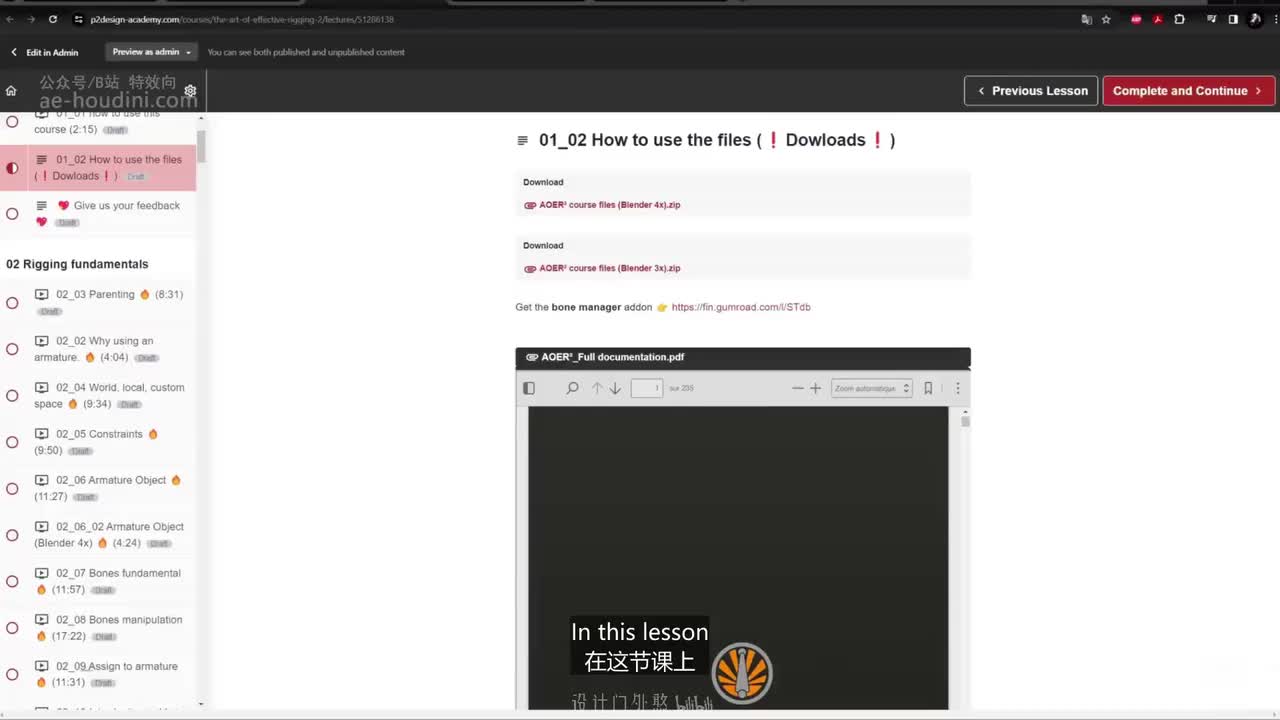Open the browser profile avatar
This screenshot has width=1280, height=720.
(1255, 19)
